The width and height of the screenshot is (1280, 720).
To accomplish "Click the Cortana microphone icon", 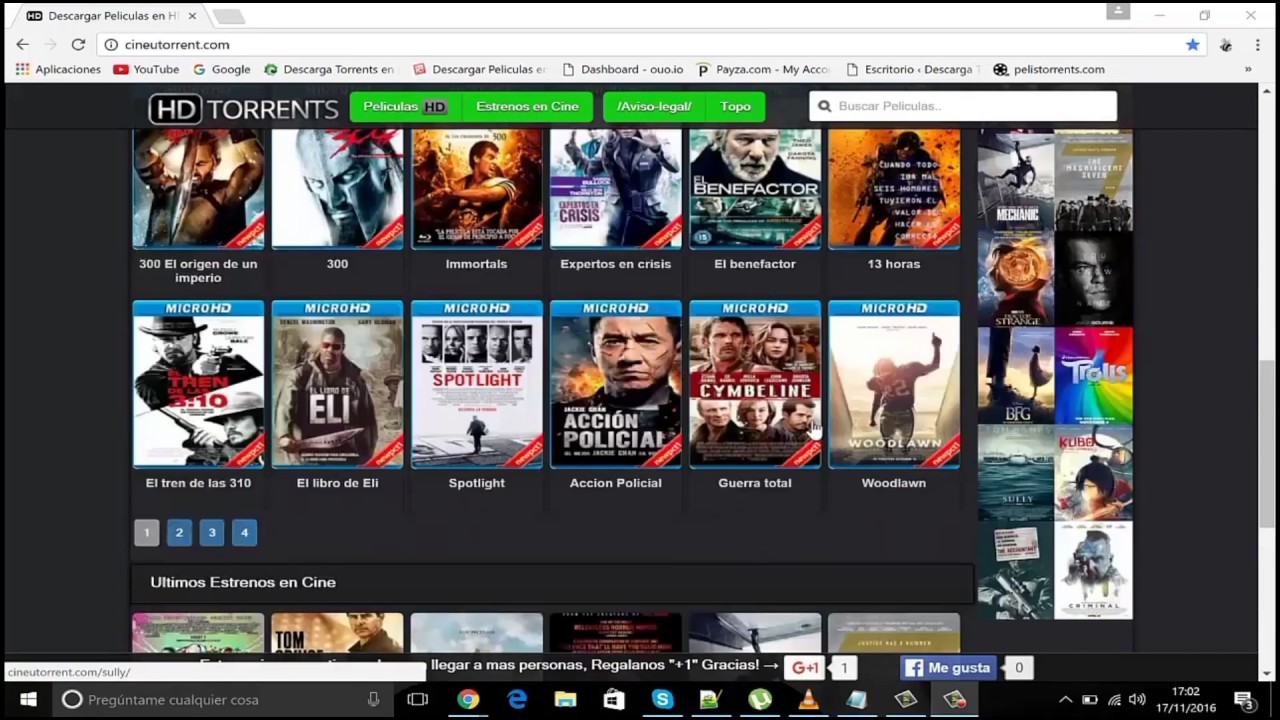I will click(x=373, y=700).
